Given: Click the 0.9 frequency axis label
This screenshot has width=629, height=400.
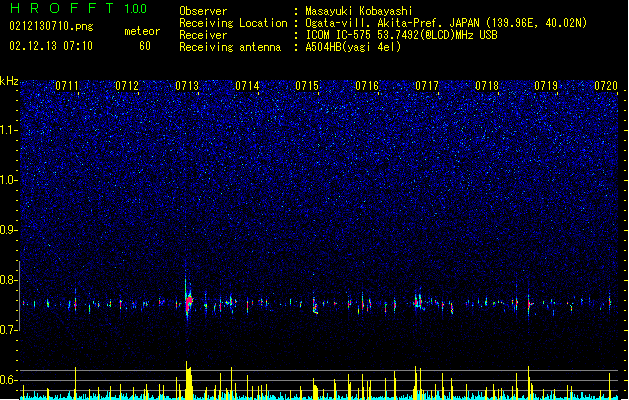Looking at the screenshot, I should pos(8,230).
